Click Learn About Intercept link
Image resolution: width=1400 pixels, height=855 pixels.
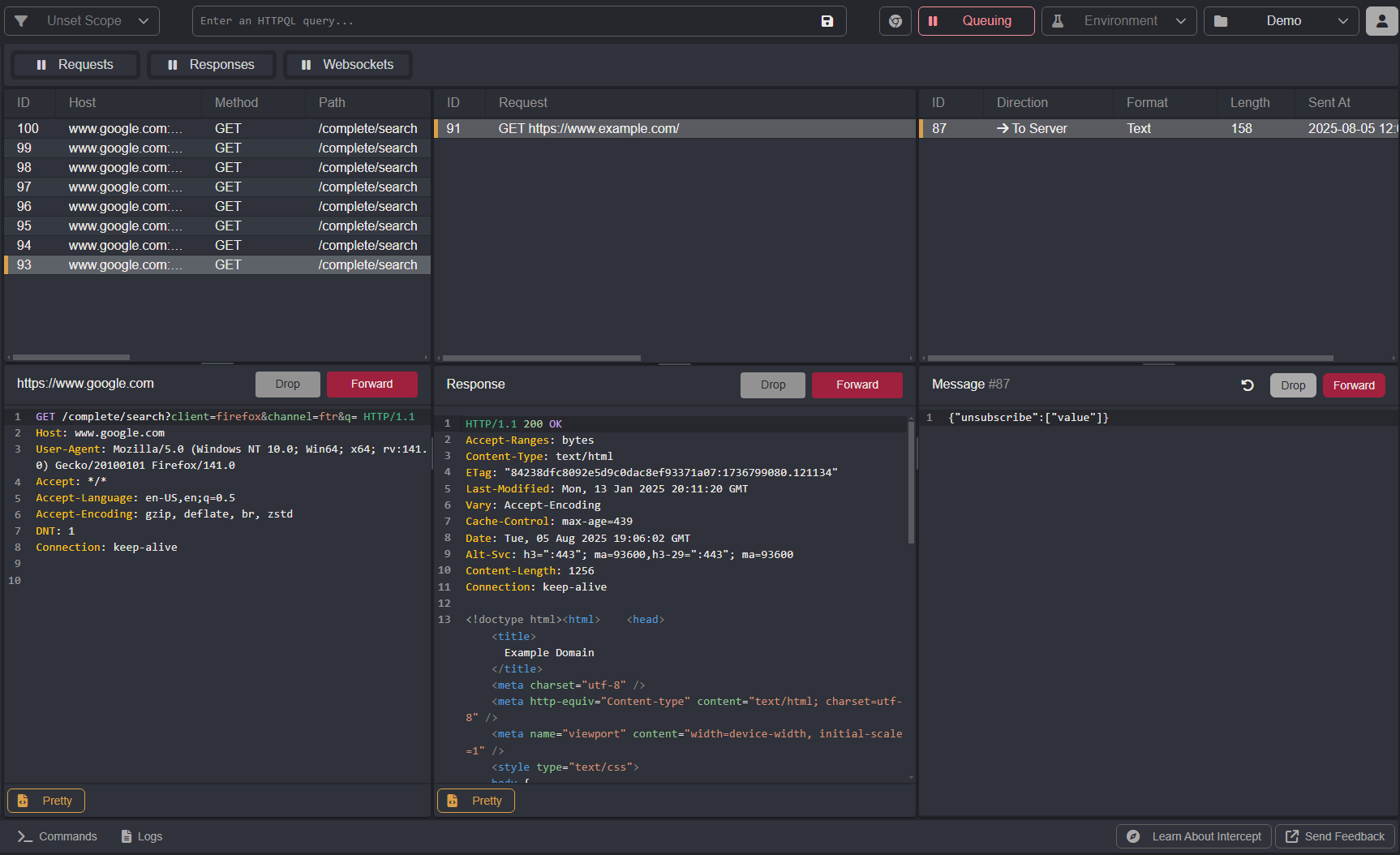[x=1194, y=836]
